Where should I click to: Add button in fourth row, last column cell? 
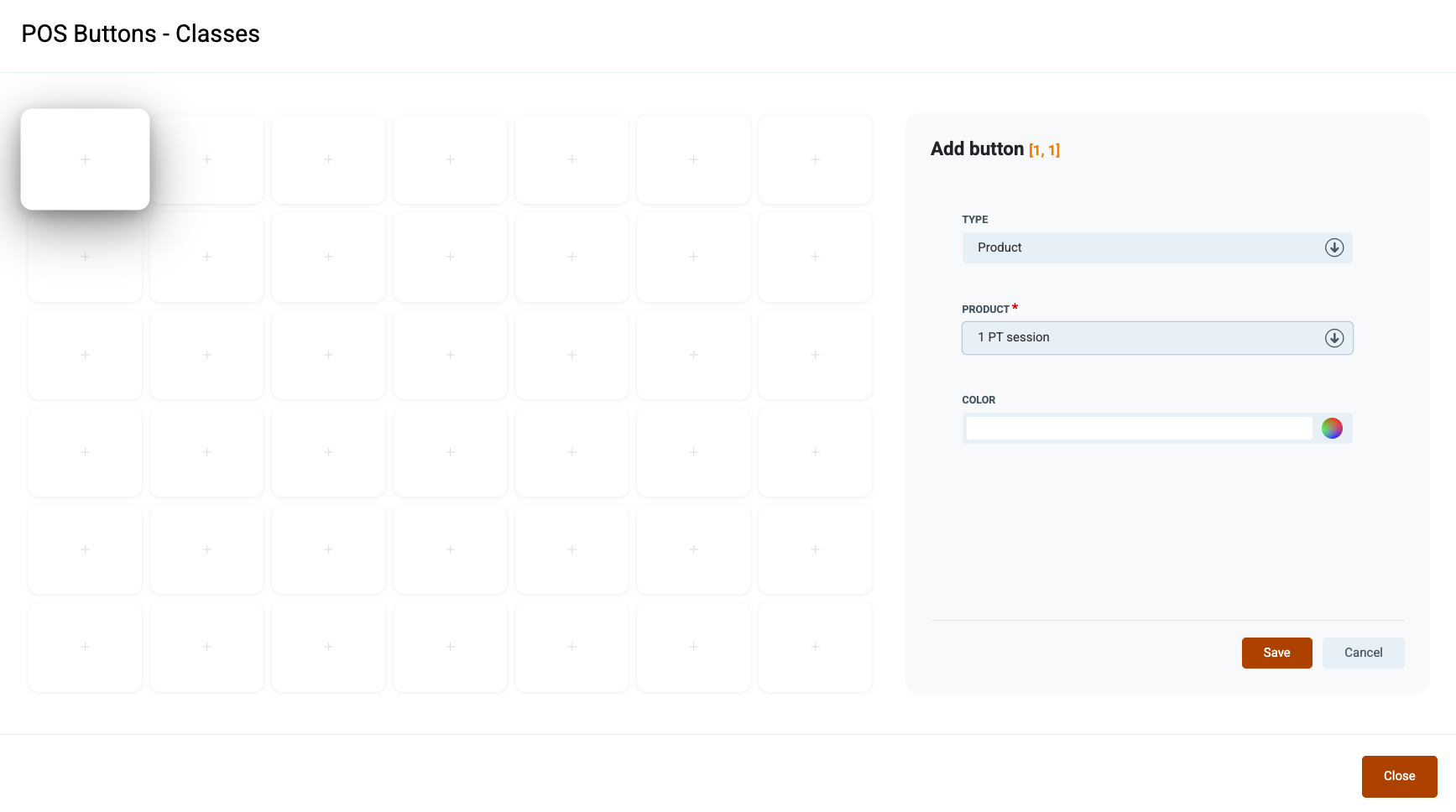coord(815,452)
